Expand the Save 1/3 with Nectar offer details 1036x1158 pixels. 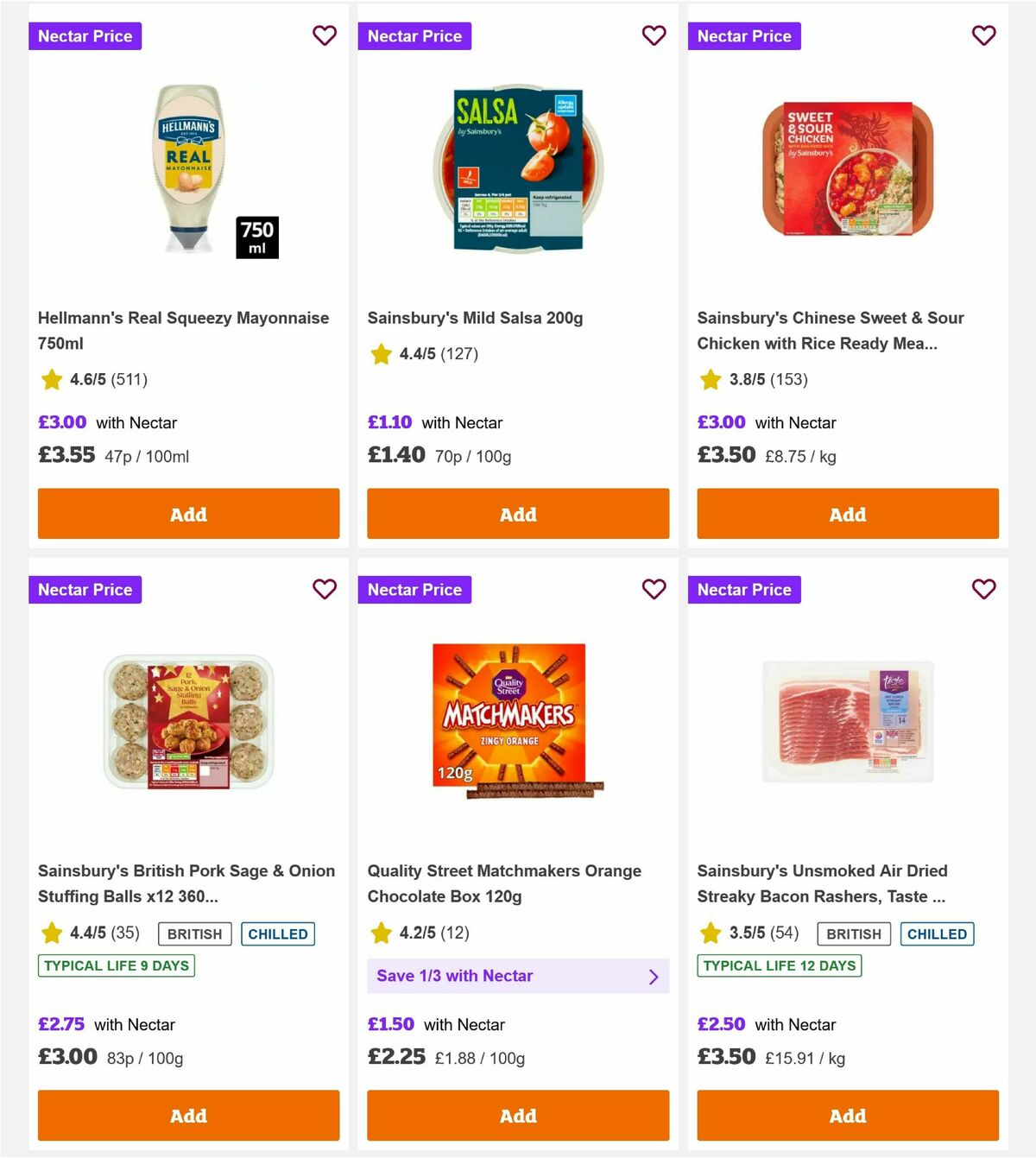518,976
